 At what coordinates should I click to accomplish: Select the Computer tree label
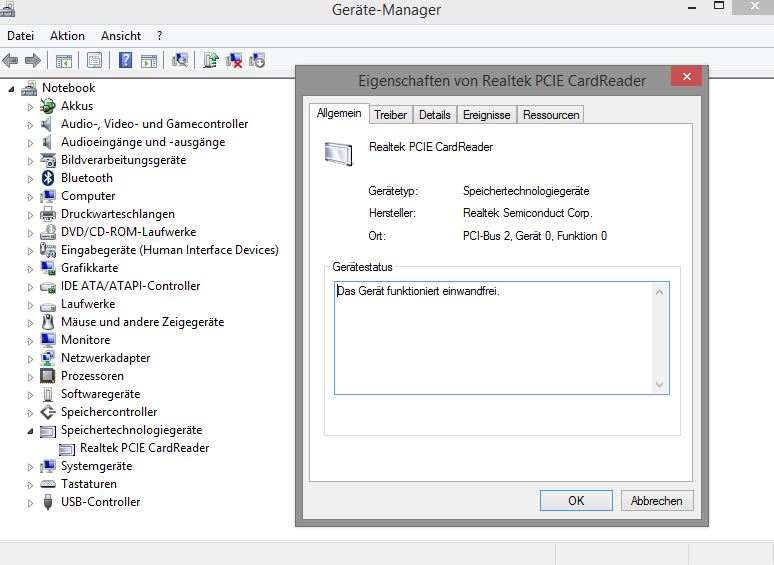[88, 196]
